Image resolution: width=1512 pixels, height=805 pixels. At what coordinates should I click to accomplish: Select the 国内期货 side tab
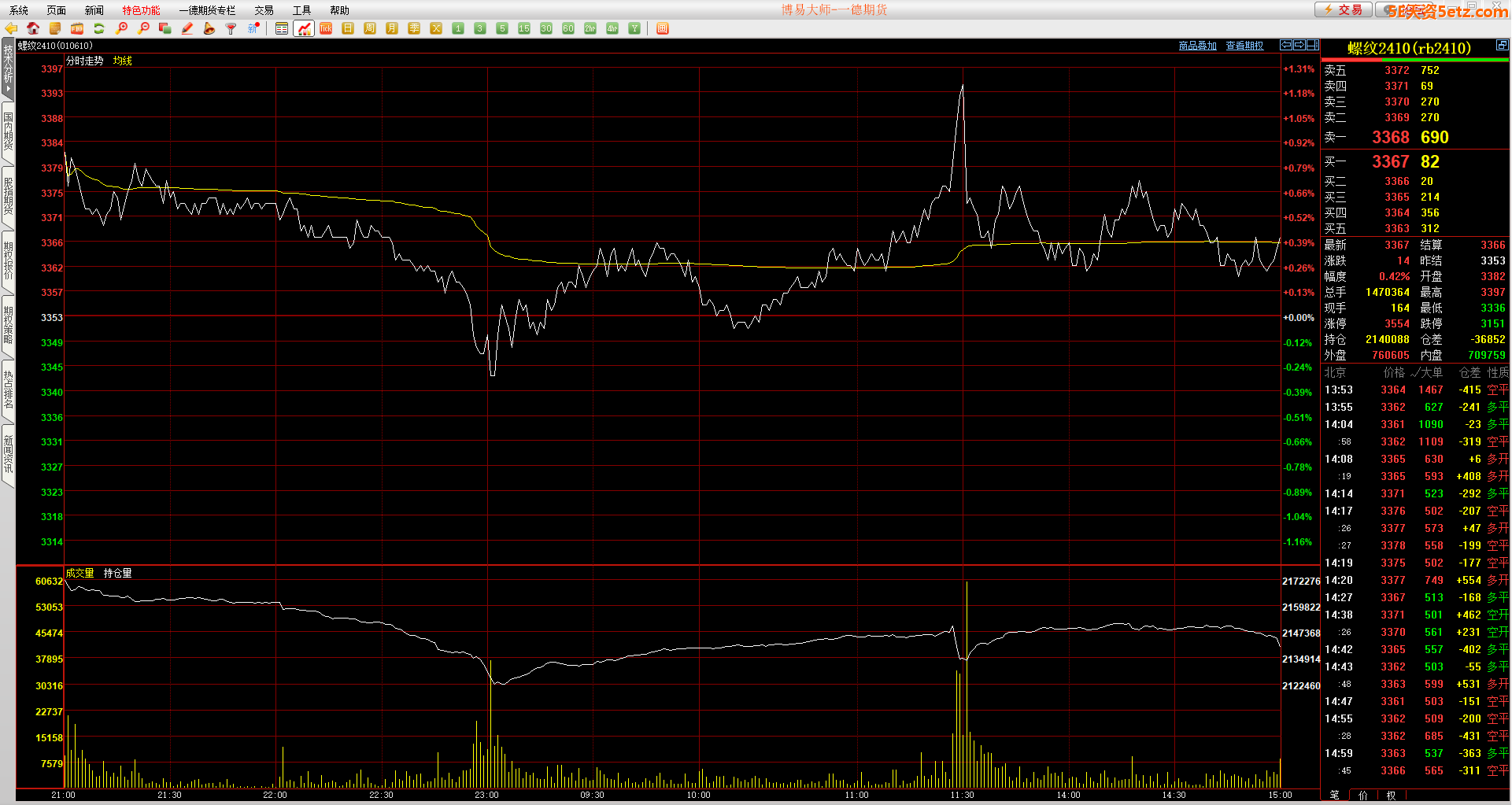pyautogui.click(x=8, y=132)
